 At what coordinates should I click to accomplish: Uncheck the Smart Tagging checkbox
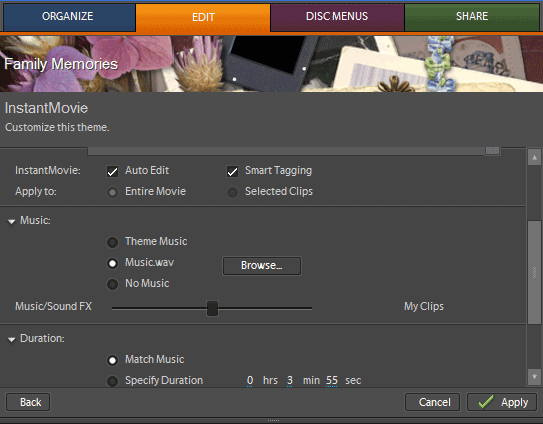232,171
